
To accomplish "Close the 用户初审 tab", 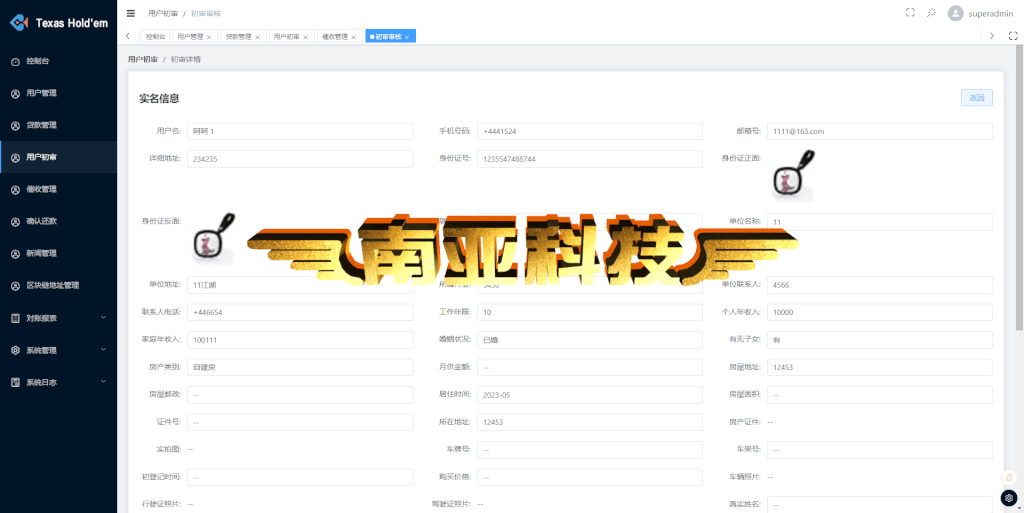I will [x=305, y=37].
